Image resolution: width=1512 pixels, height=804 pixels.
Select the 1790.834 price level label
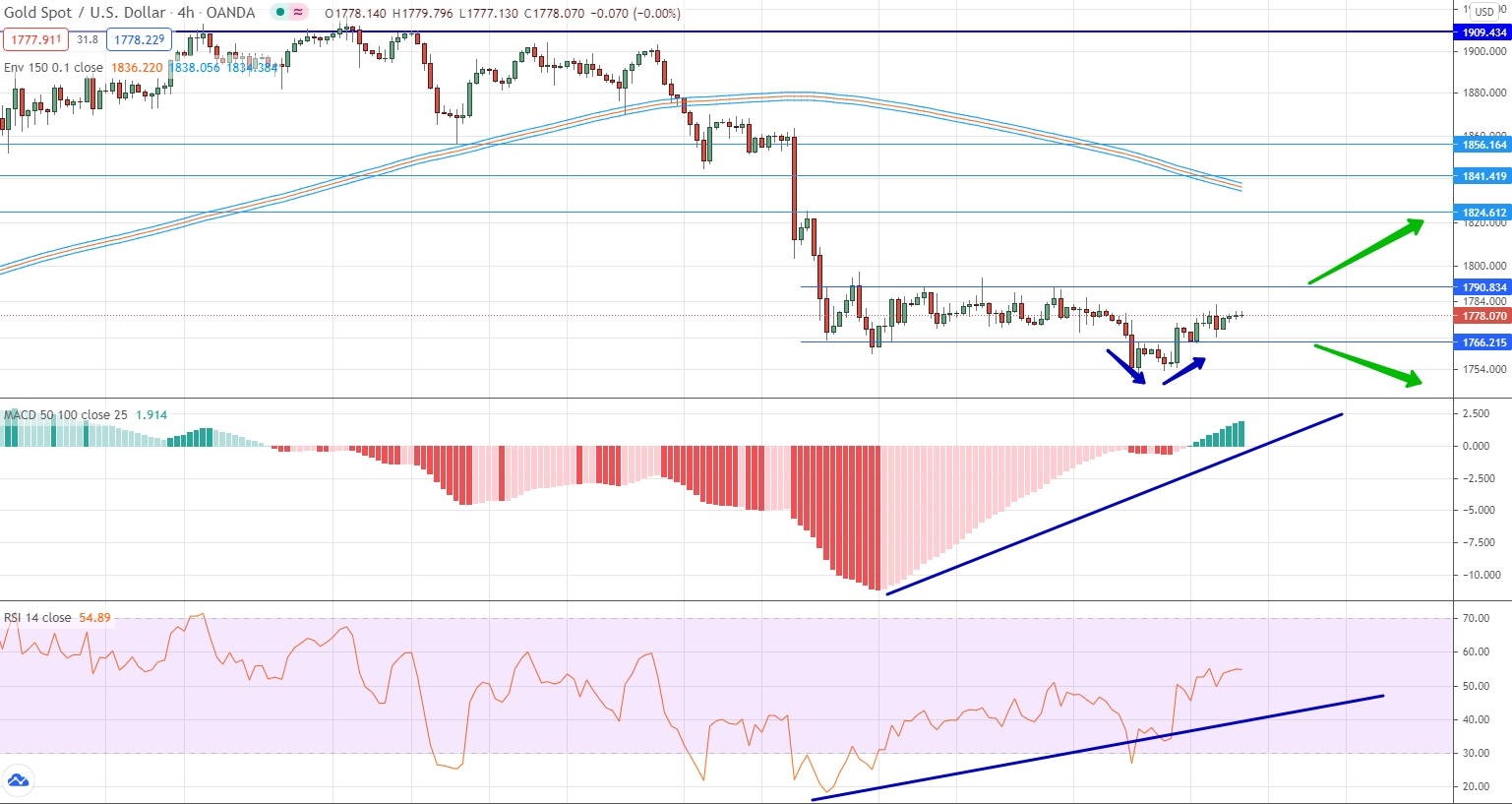[1482, 287]
